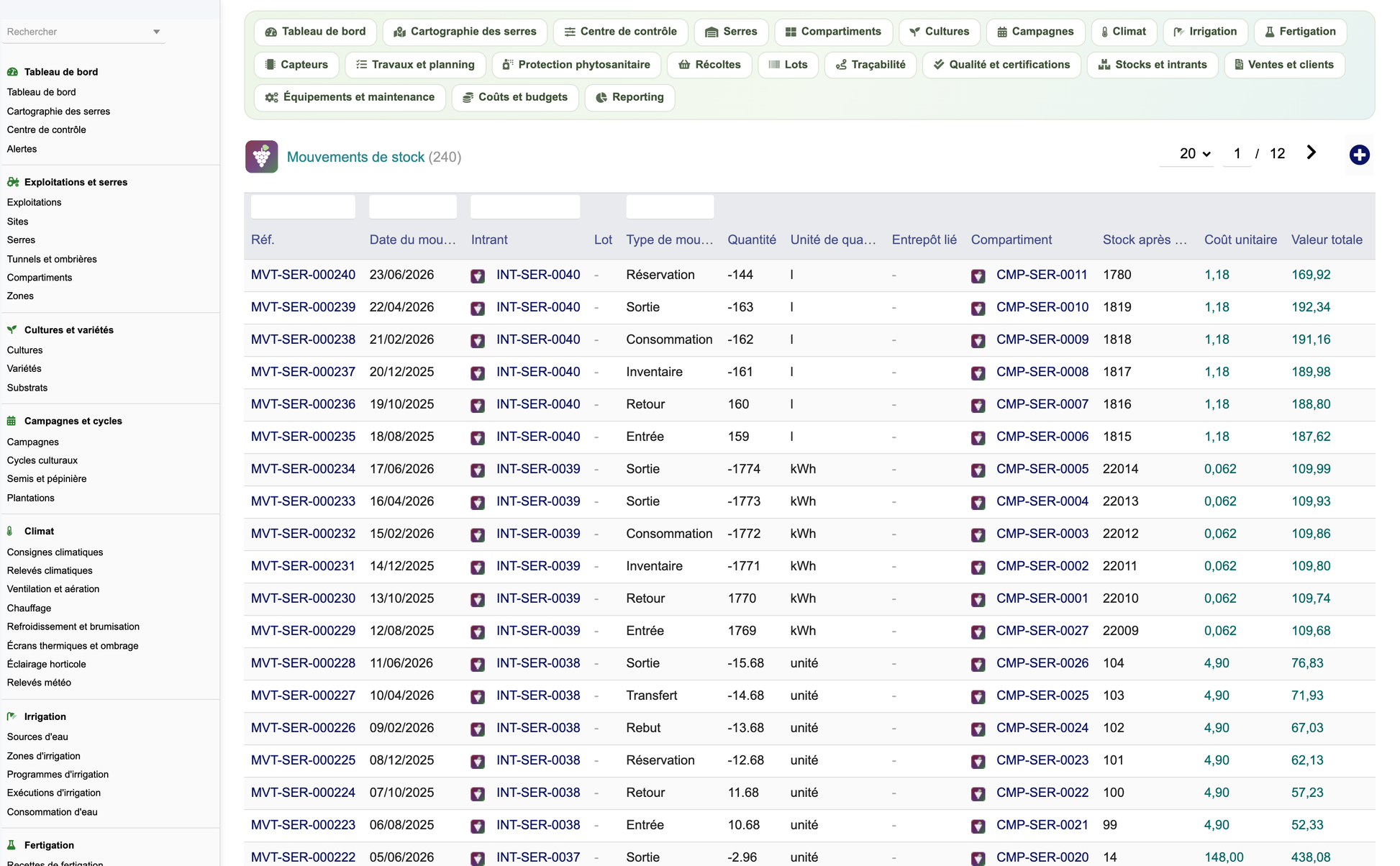This screenshot has width=1400, height=866.
Task: Open the Capteurs tab
Action: tap(296, 65)
